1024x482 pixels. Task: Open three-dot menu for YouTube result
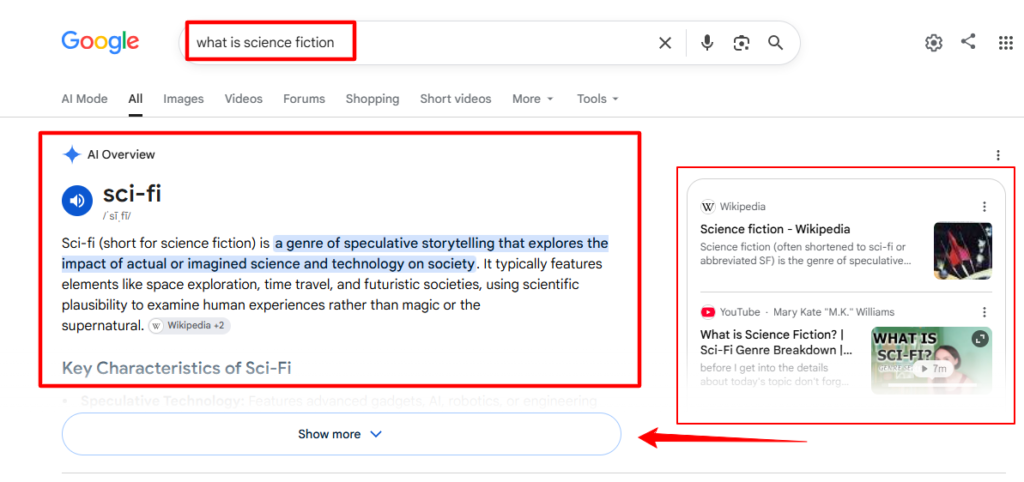(985, 312)
